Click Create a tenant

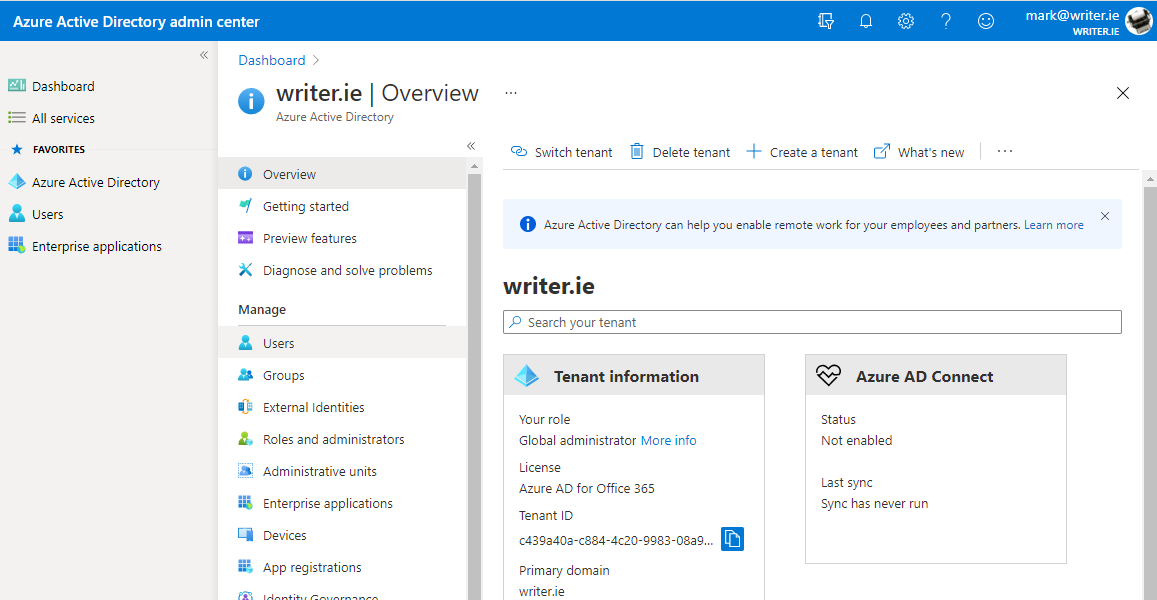pyautogui.click(x=802, y=152)
